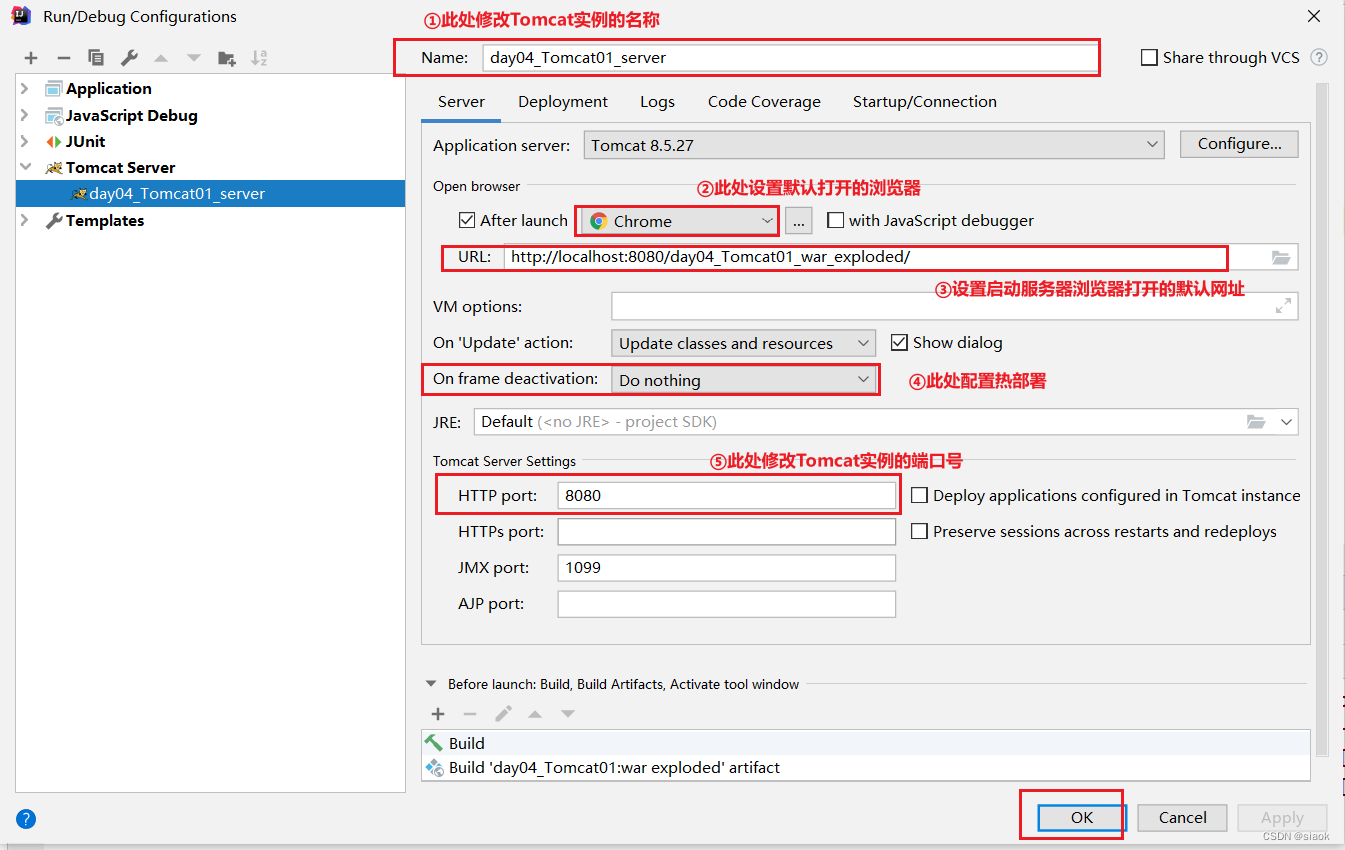Switch to the Server tab
Viewport: 1345px width, 850px height.
click(461, 101)
